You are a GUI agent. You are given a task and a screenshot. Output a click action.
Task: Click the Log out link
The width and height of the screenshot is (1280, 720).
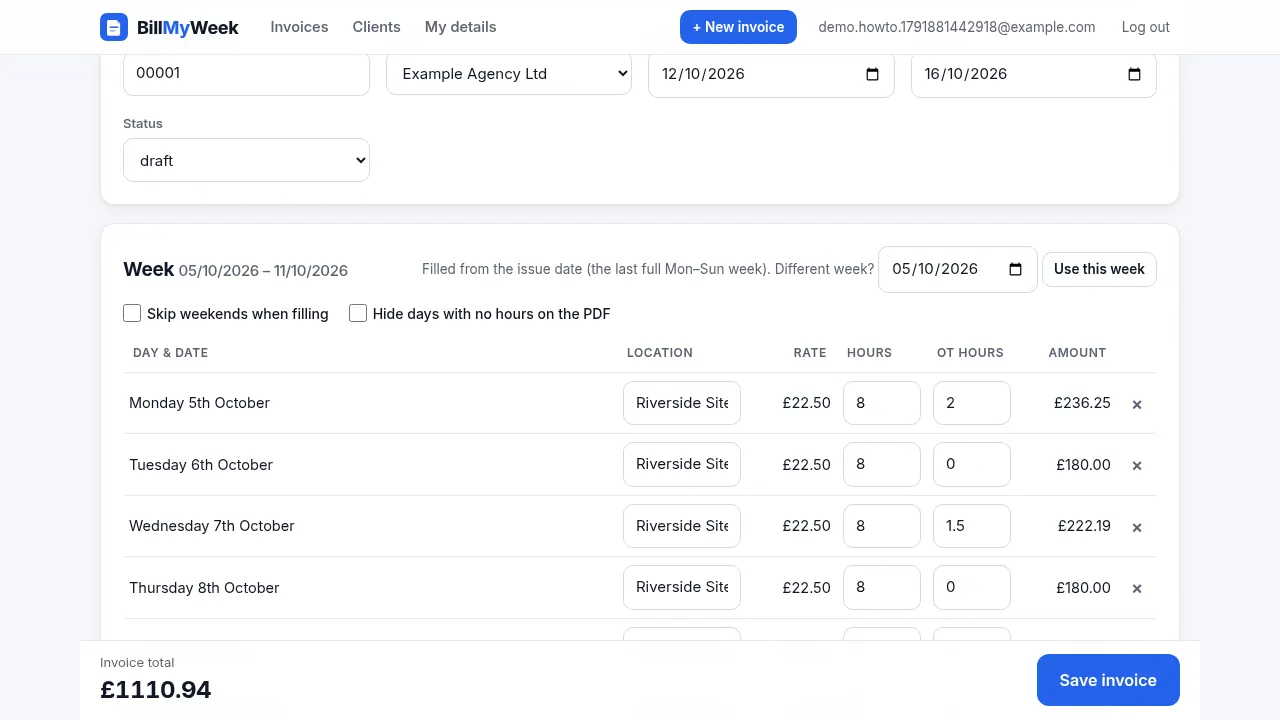1145,27
